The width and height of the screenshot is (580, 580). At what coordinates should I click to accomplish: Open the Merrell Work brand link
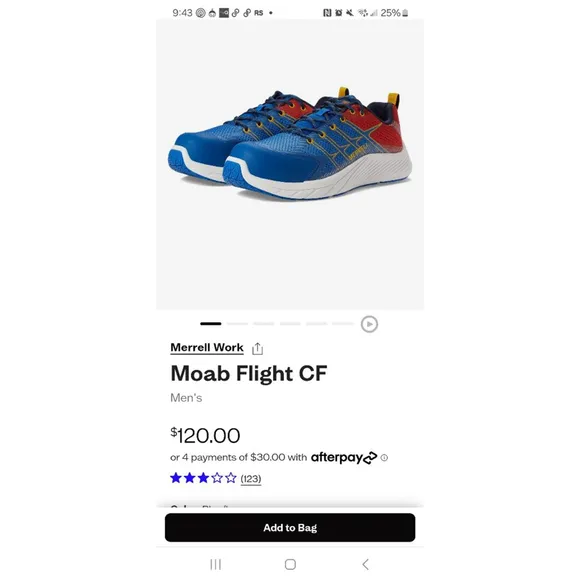click(207, 348)
